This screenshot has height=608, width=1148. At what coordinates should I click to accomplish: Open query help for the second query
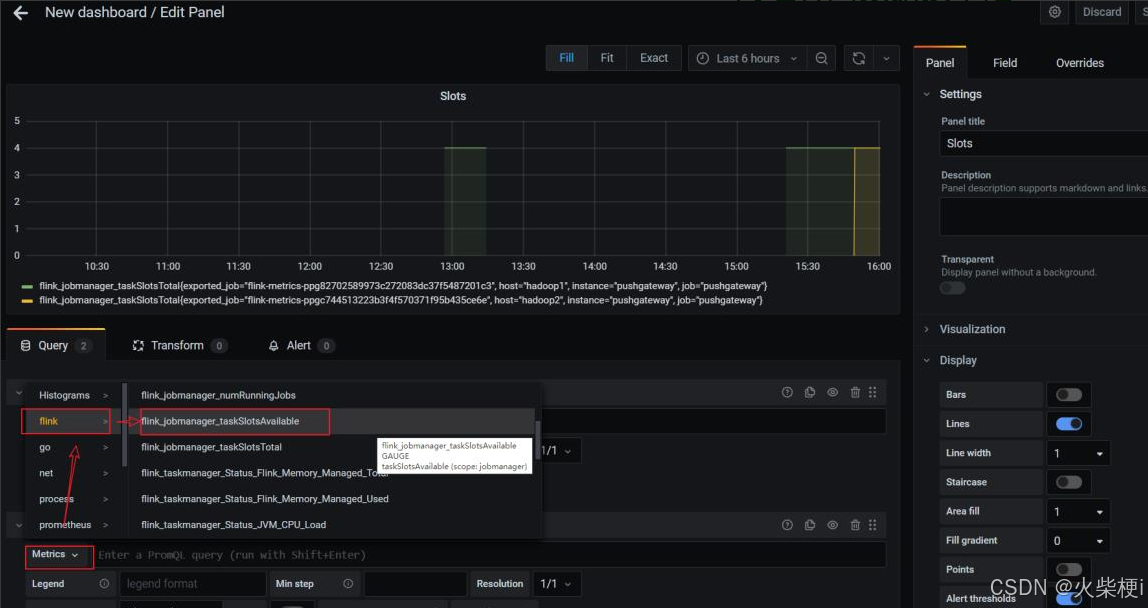click(787, 524)
